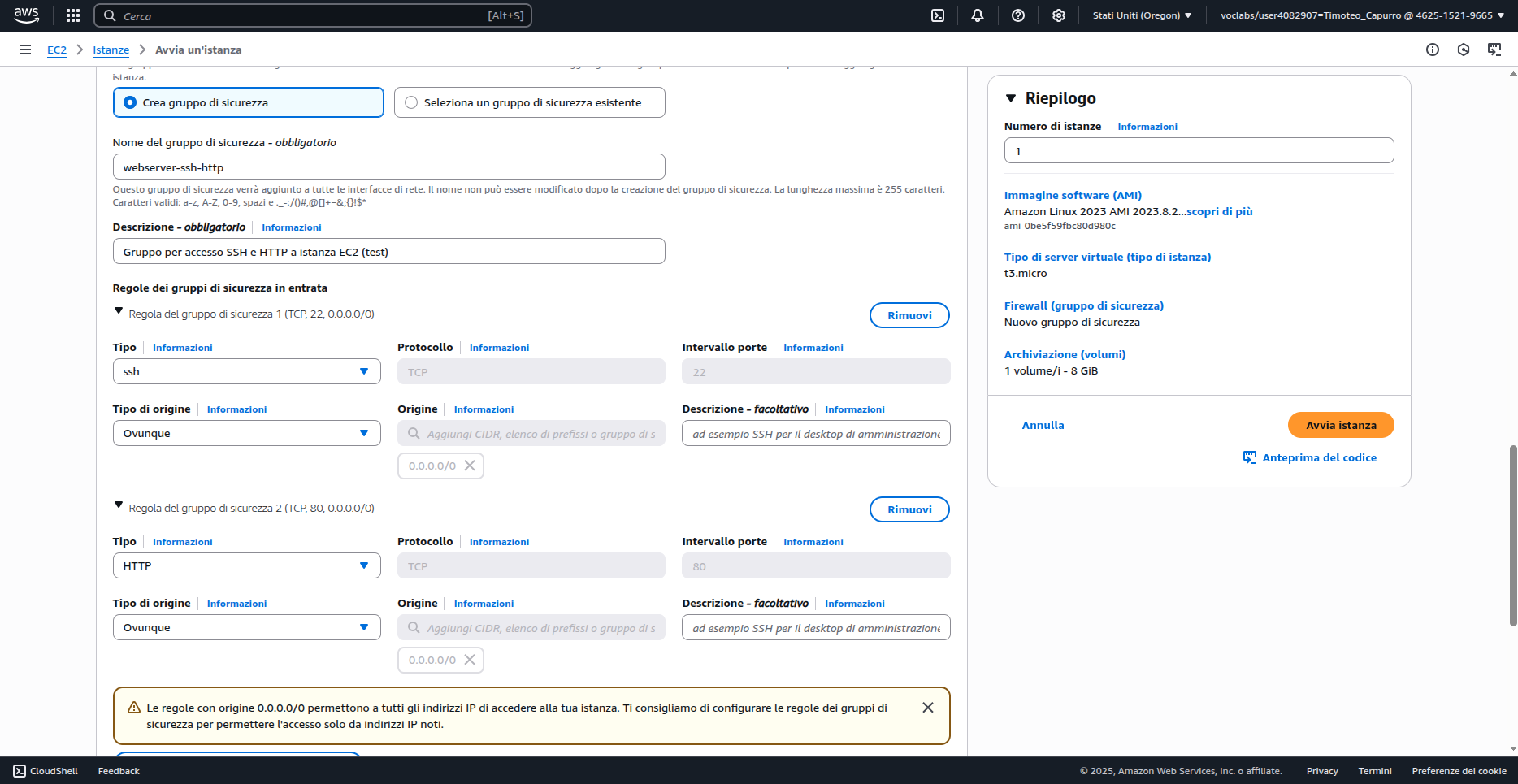The image size is (1518, 784).
Task: Open Privacy footer link
Action: (x=1322, y=771)
